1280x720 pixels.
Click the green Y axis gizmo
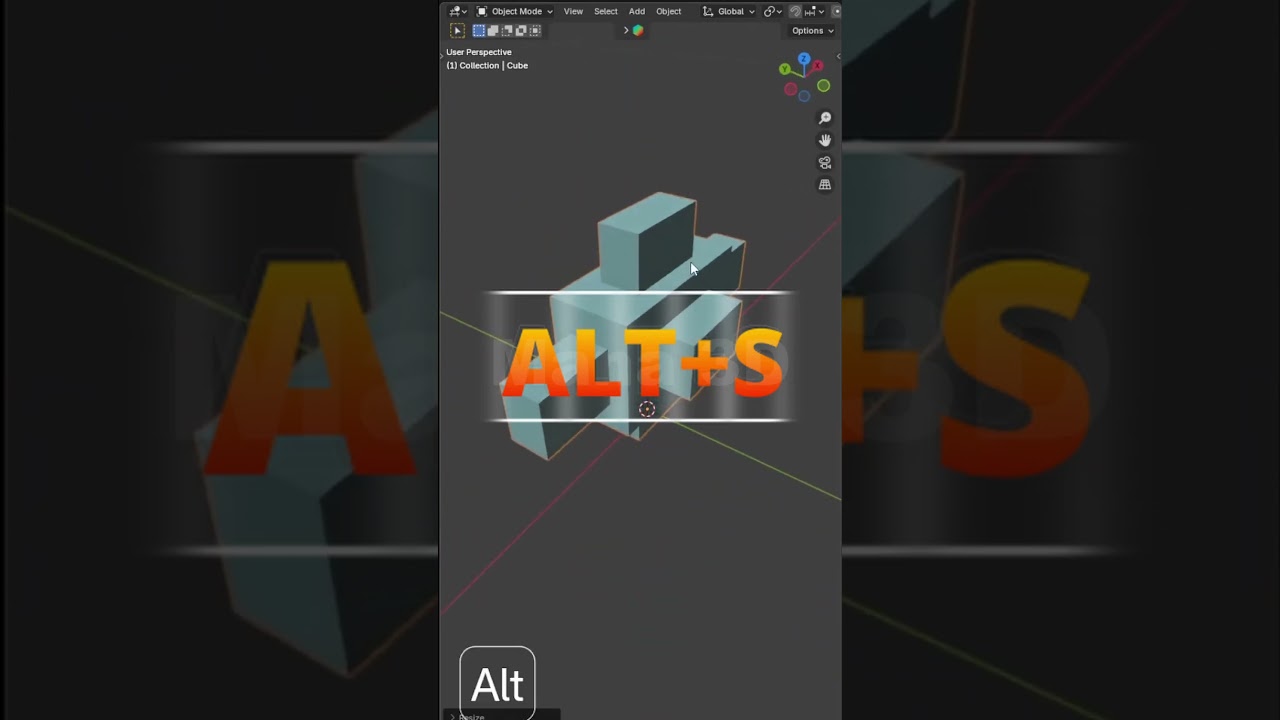tap(784, 69)
